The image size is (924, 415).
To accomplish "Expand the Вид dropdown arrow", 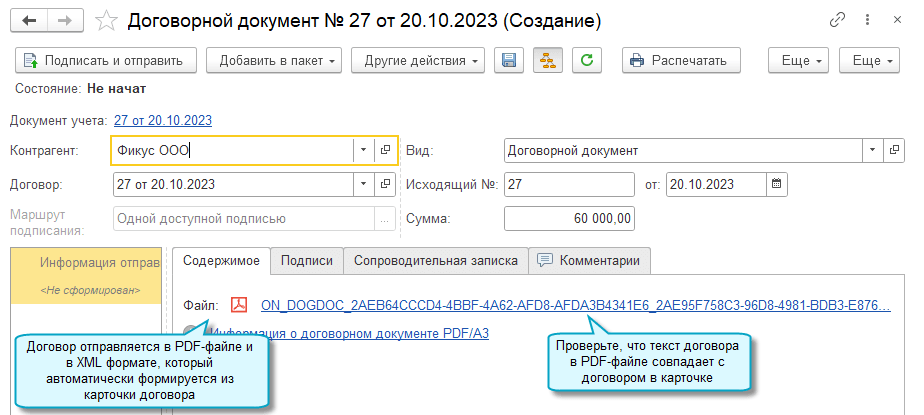I will click(872, 150).
